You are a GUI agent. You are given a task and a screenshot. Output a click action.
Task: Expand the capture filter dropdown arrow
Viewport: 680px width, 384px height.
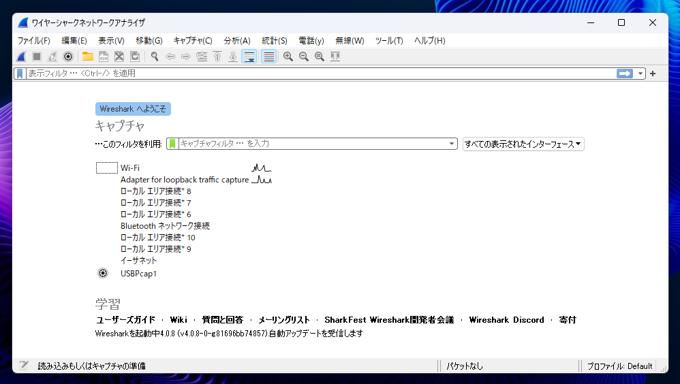tap(451, 144)
